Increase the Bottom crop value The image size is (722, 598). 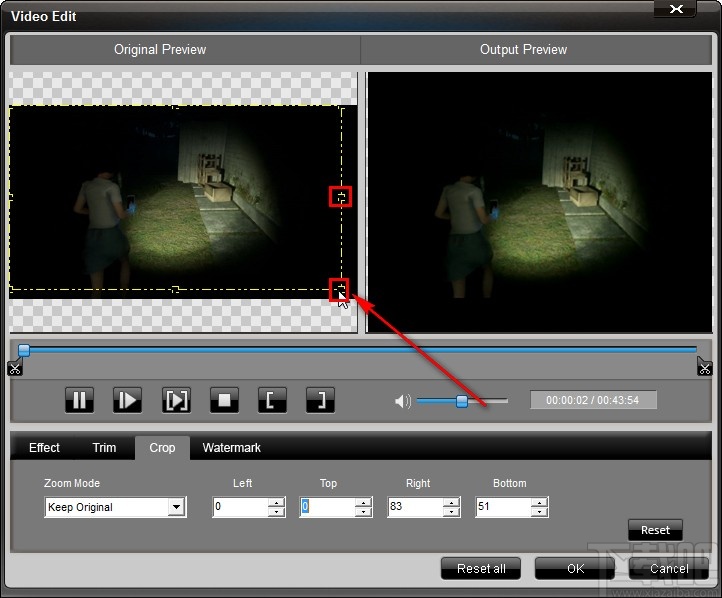click(539, 502)
